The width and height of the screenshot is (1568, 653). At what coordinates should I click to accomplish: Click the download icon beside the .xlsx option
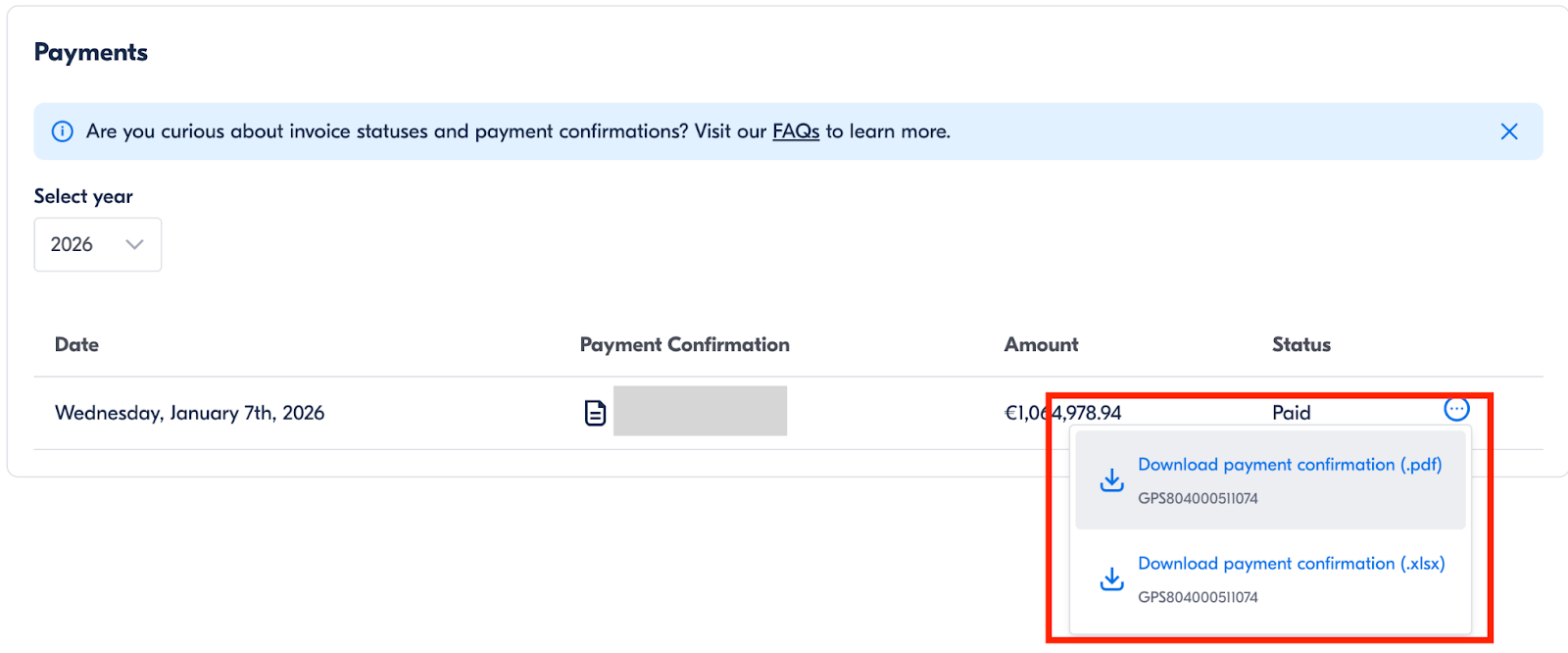point(1111,578)
